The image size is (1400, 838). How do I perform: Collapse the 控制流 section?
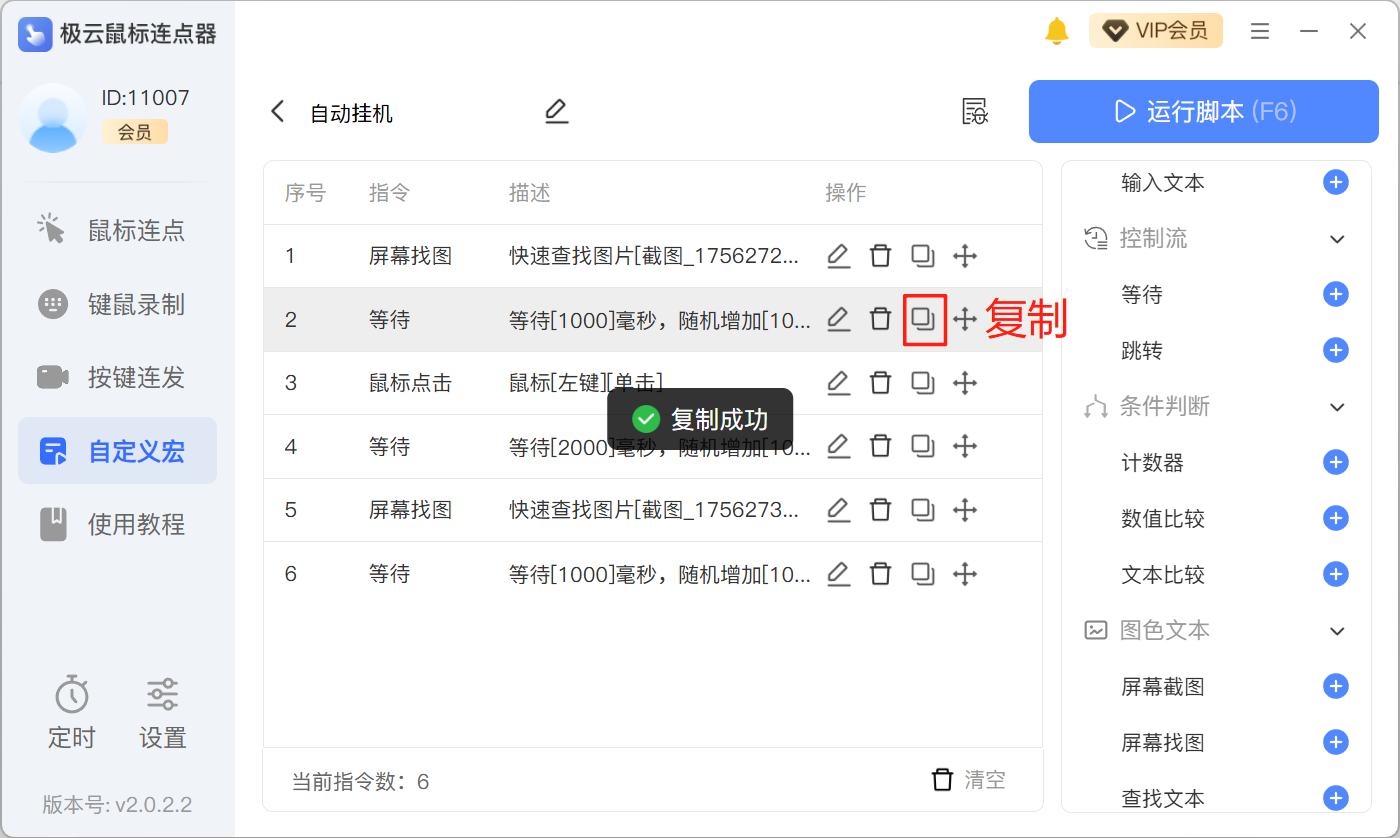pyautogui.click(x=1337, y=239)
